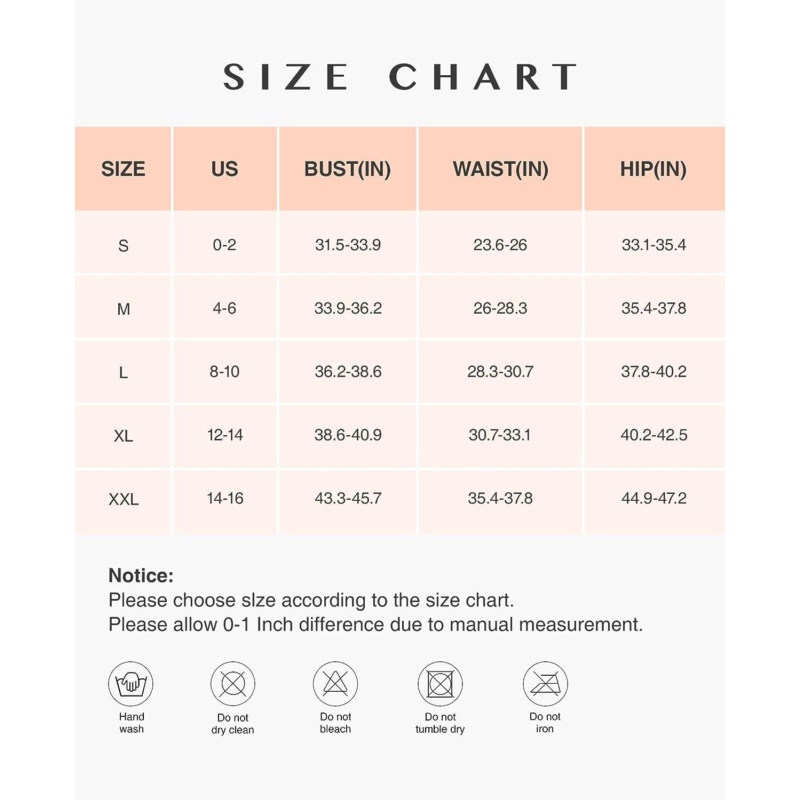Click waist value 23.6-26 cell

500,245
